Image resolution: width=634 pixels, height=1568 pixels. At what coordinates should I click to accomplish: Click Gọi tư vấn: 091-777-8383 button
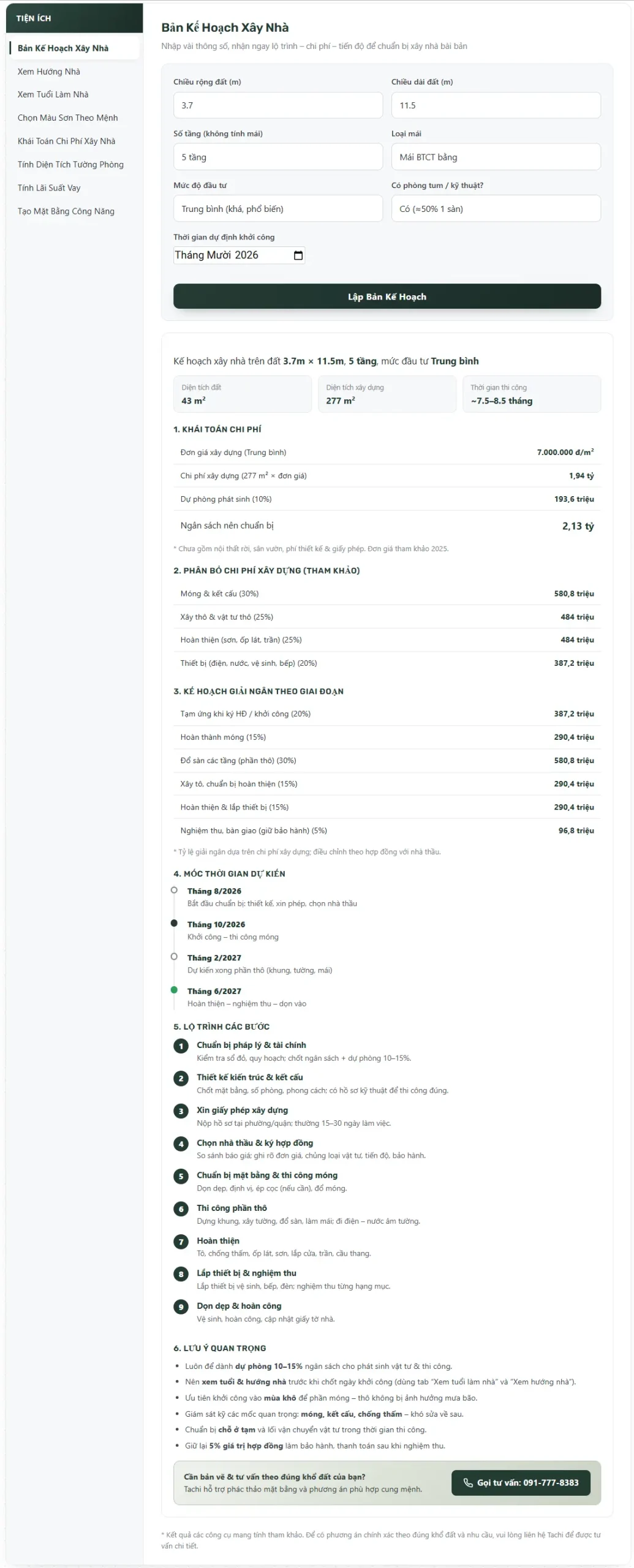[x=521, y=1482]
